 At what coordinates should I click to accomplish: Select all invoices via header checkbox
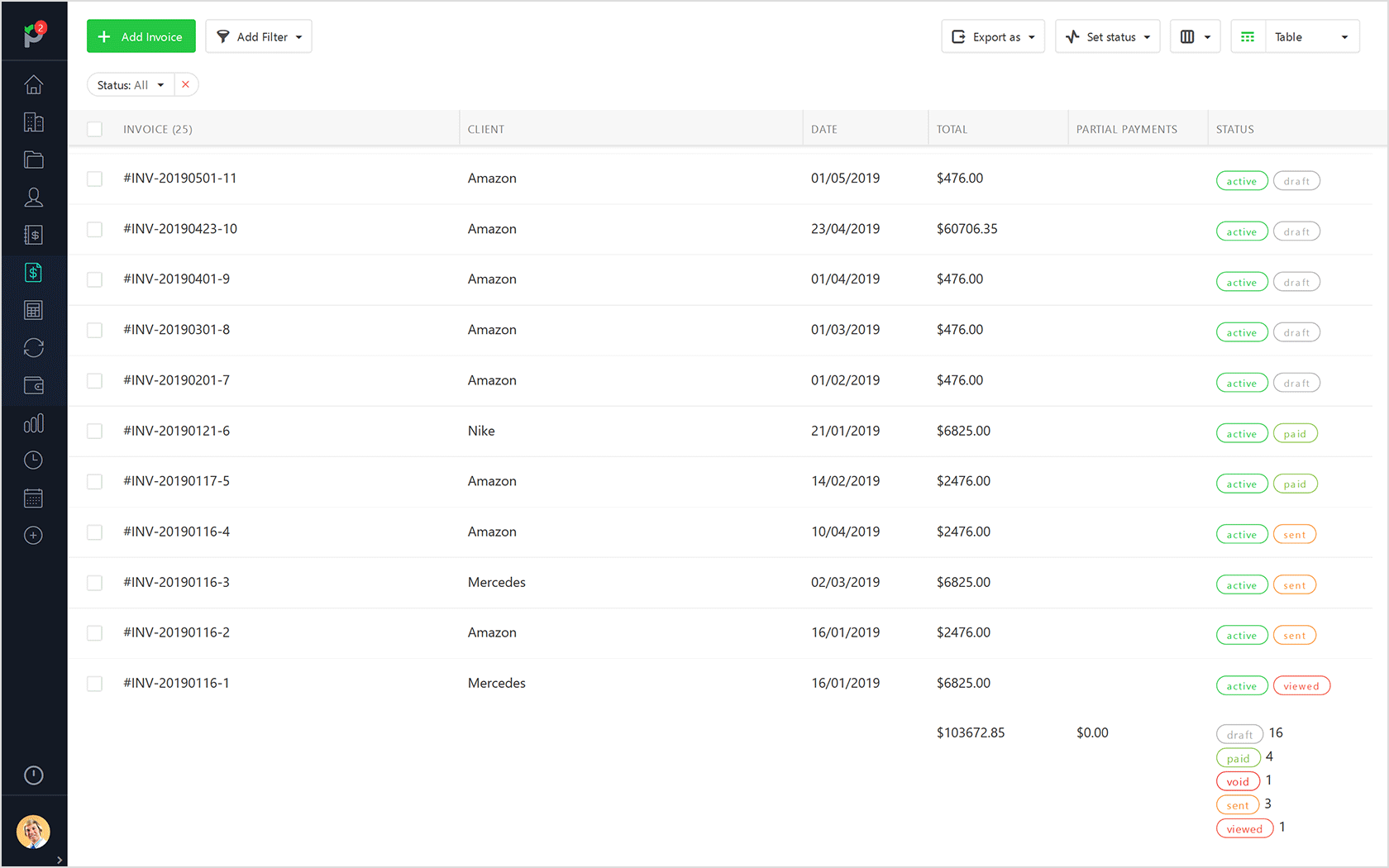94,128
